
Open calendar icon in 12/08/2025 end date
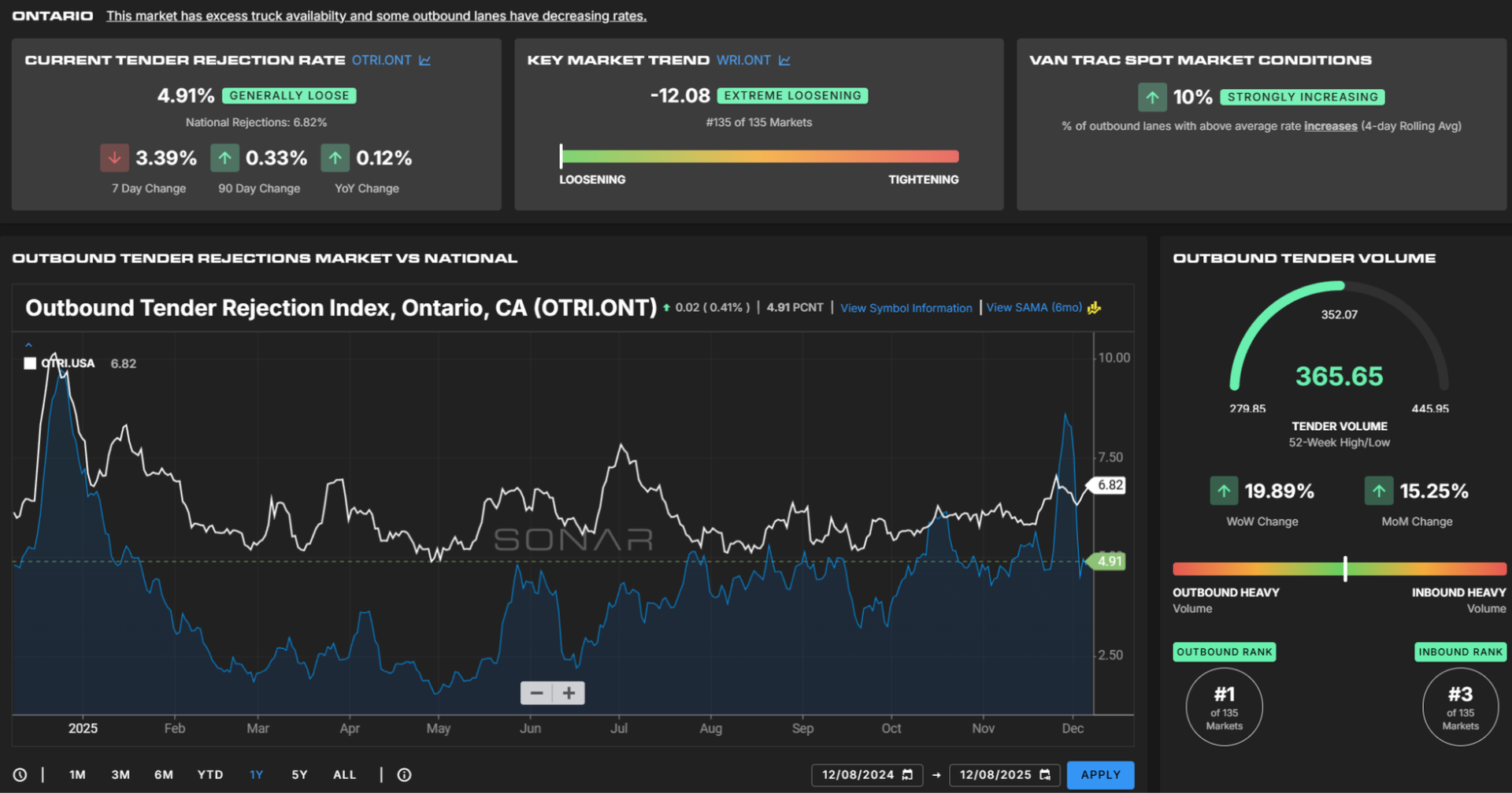click(1045, 775)
